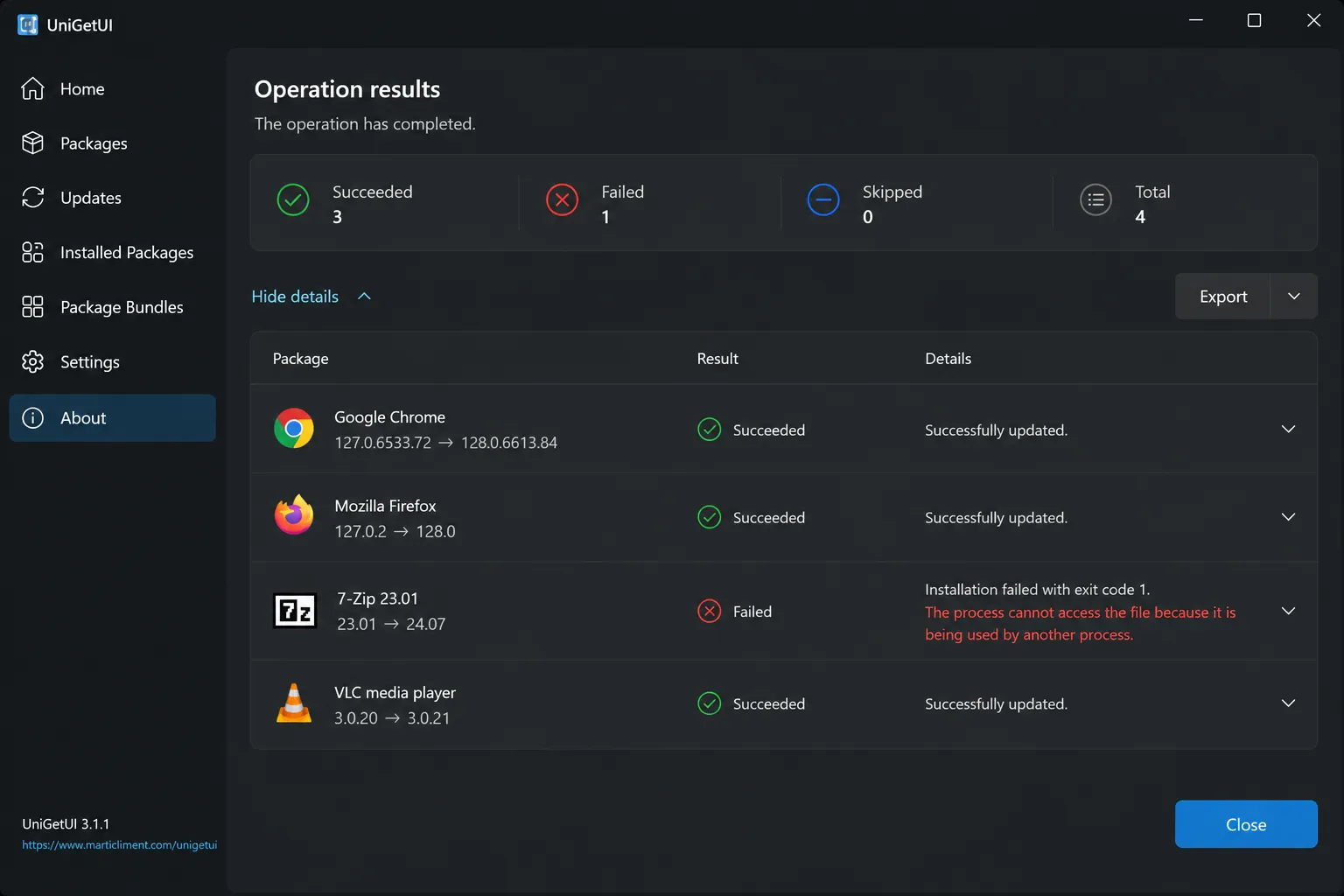Click the red 'cannot access the file' error text
The image size is (1344, 896).
pos(1081,623)
